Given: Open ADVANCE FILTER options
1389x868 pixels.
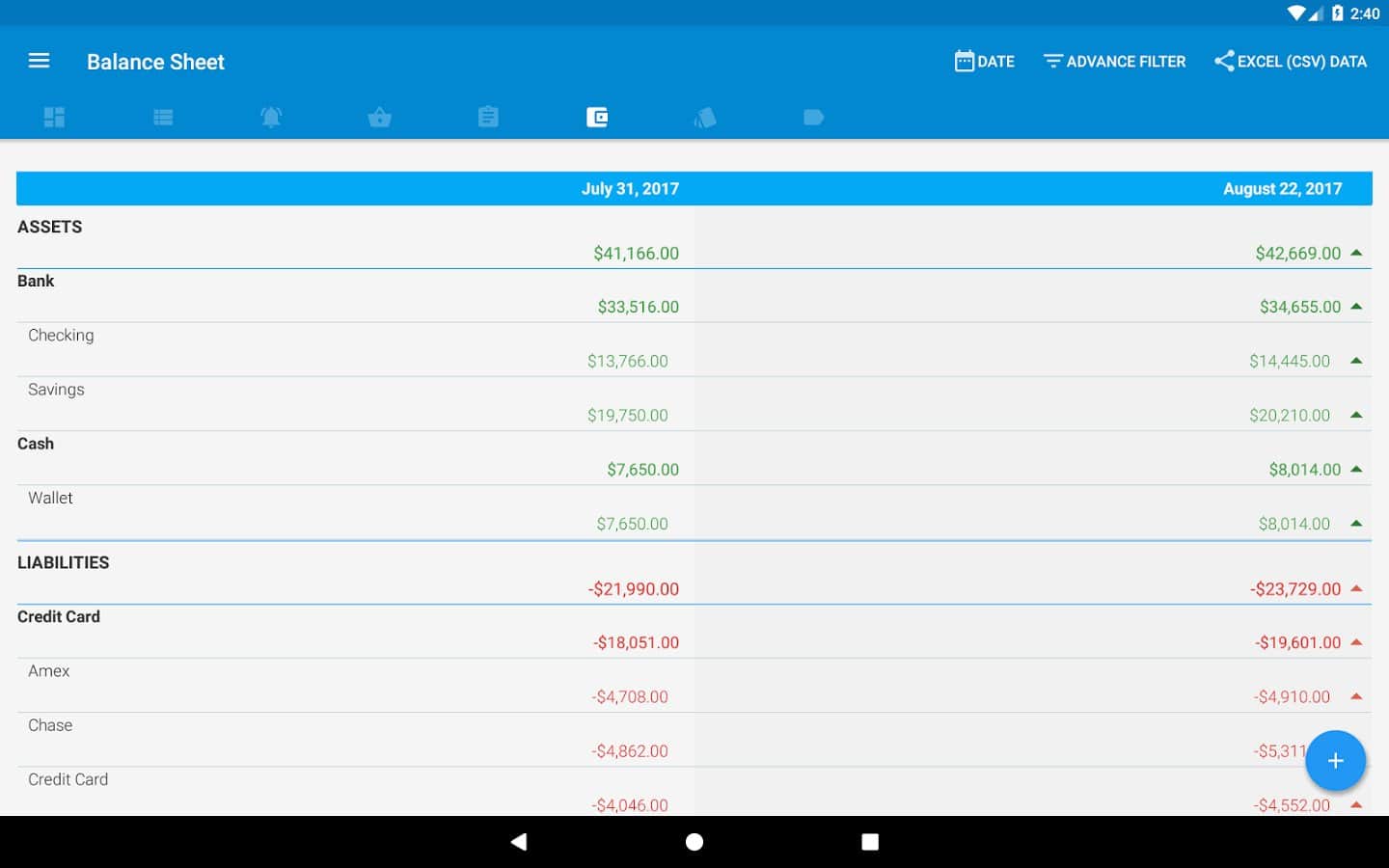Looking at the screenshot, I should click(1114, 62).
